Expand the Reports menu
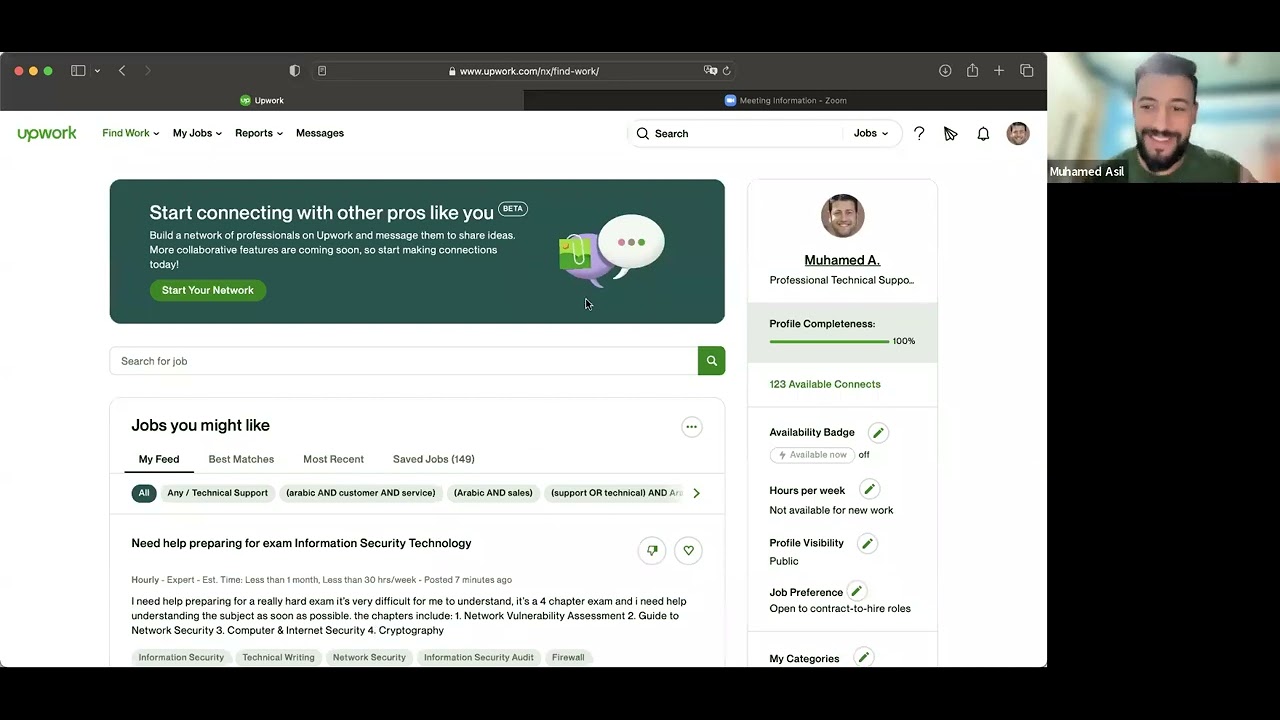The height and width of the screenshot is (720, 1280). tap(259, 133)
